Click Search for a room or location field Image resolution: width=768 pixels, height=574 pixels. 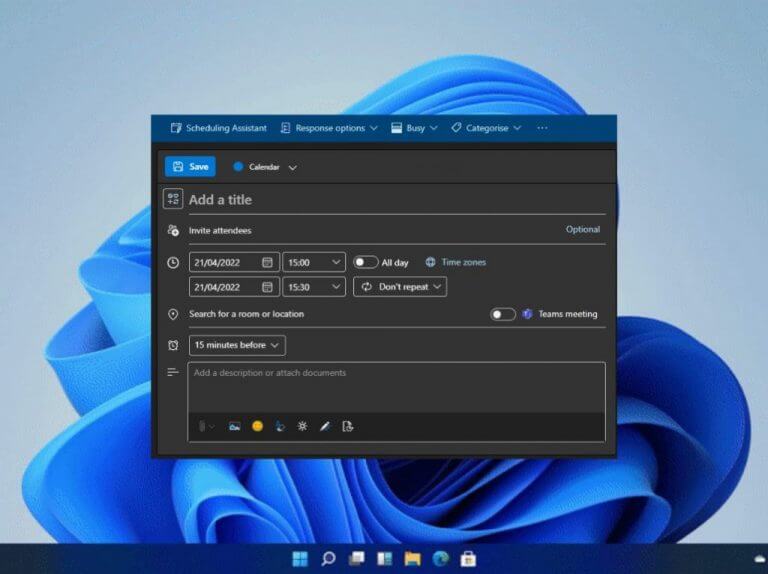336,314
